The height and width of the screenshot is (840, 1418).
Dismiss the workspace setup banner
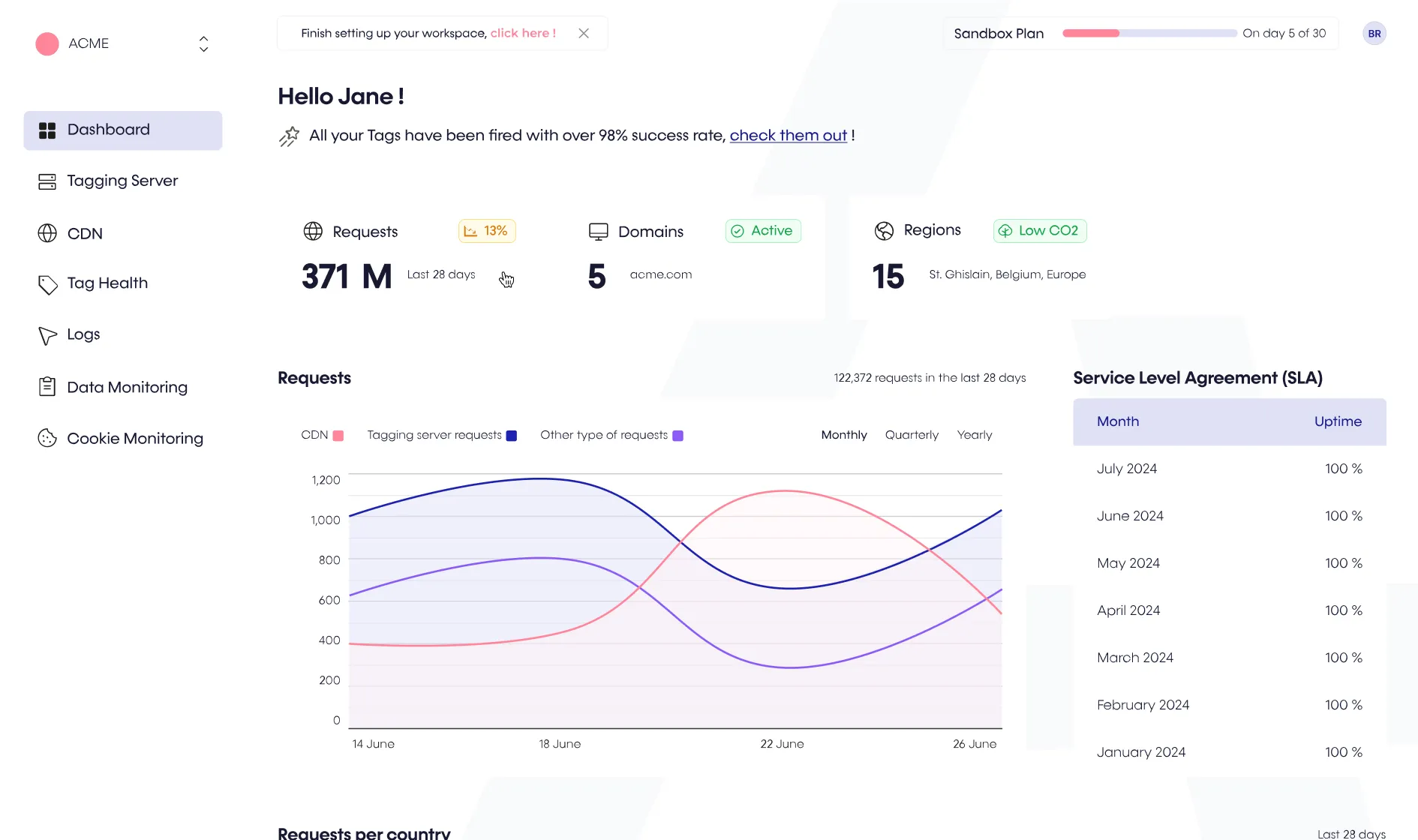(584, 33)
